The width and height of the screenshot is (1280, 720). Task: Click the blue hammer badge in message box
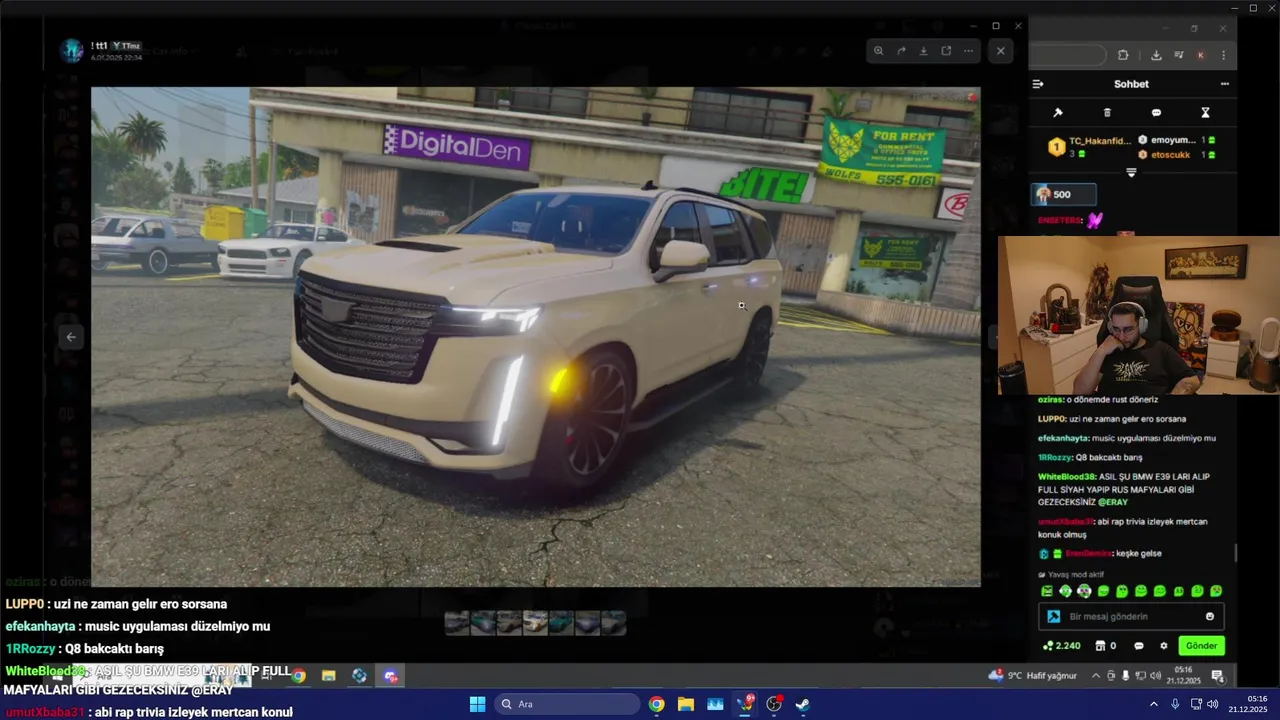tap(1053, 617)
